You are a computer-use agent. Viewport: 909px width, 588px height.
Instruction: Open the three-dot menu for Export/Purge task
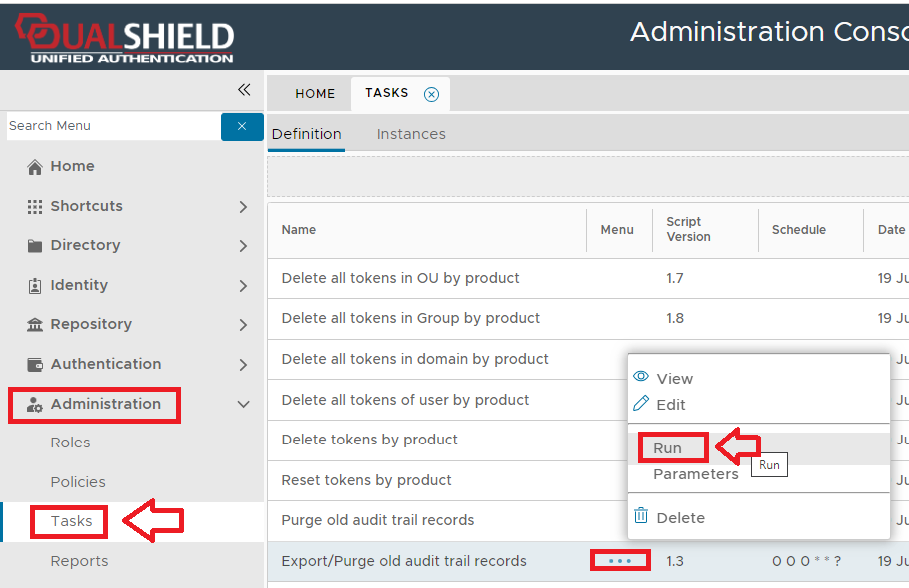620,561
